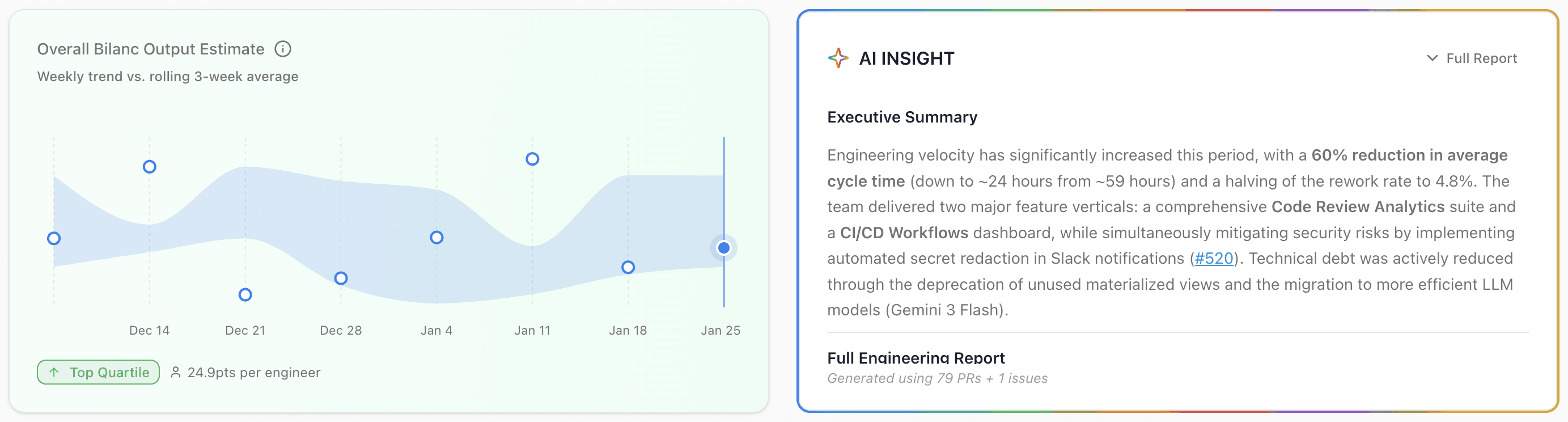Click the AI Insight sparkle icon
Image resolution: width=1568 pixels, height=422 pixels.
click(838, 58)
